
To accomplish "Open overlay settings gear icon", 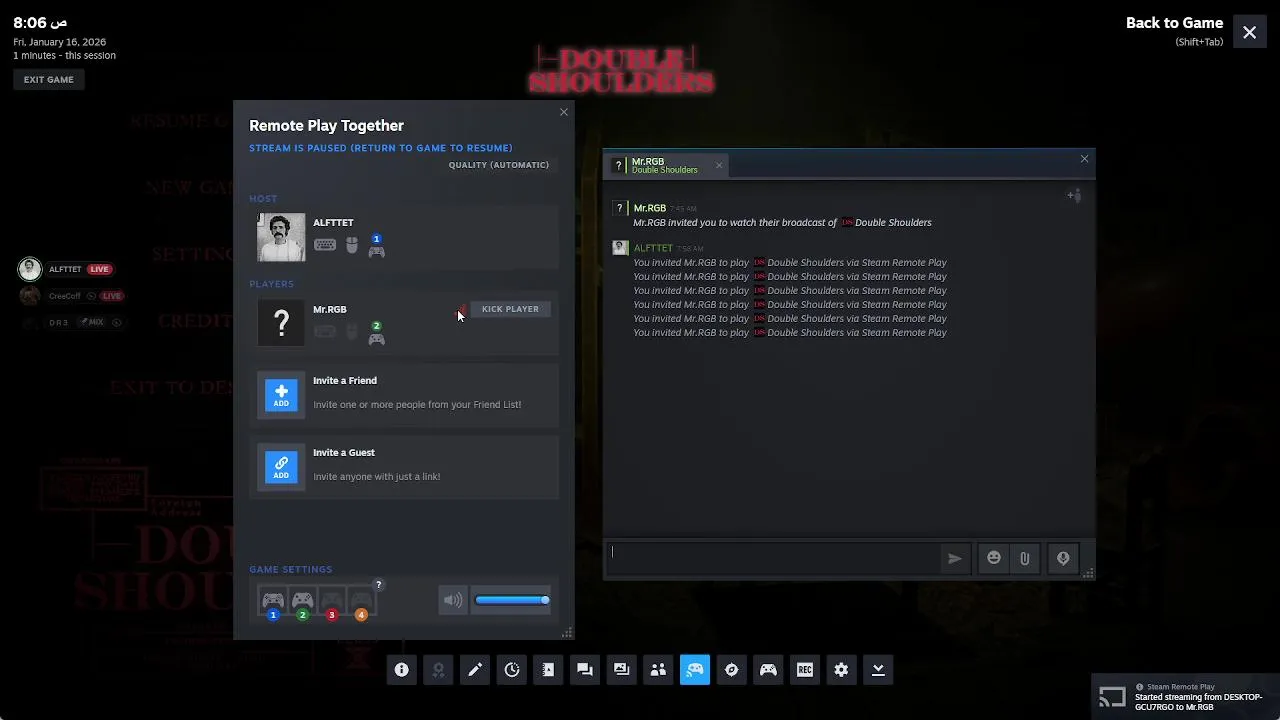I will tap(841, 670).
